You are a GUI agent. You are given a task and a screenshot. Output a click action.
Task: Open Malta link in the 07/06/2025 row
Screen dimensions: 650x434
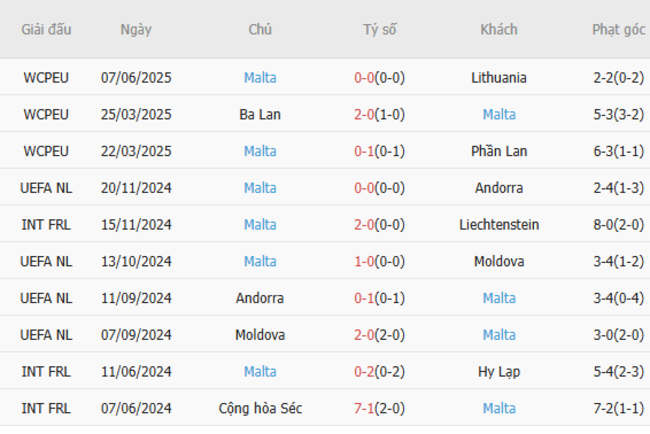pos(260,77)
